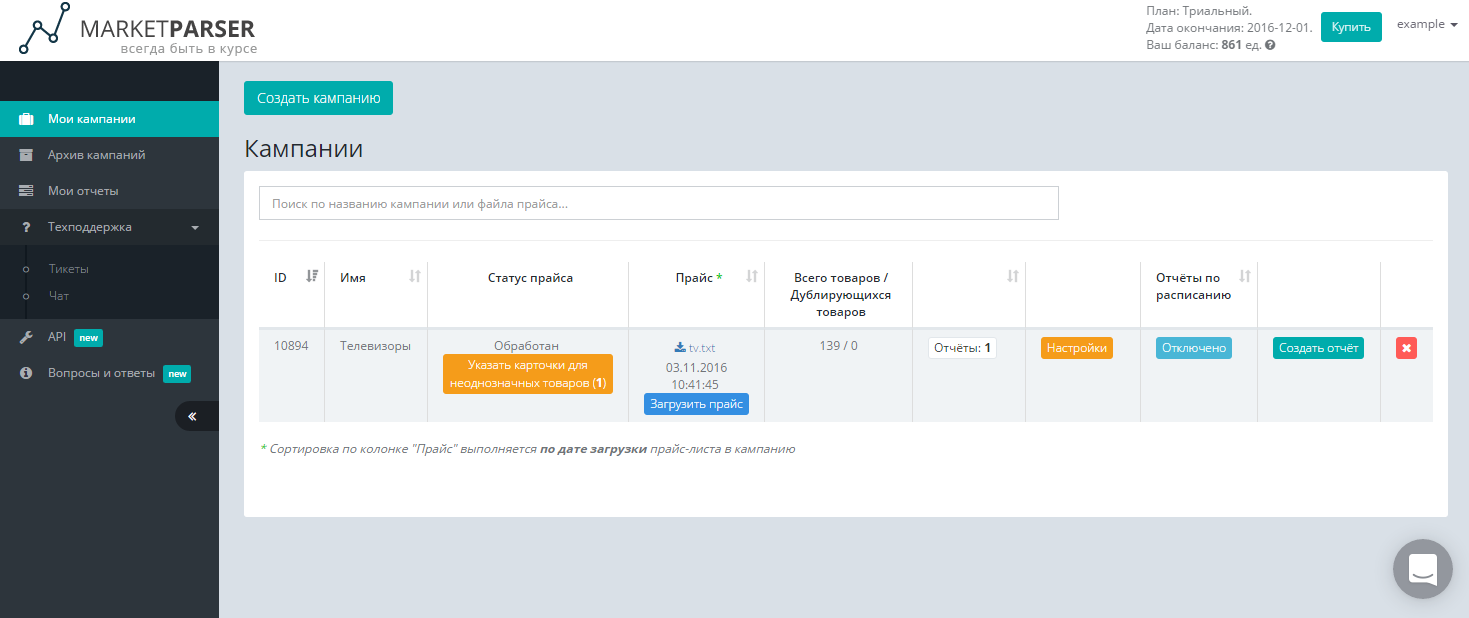
Task: Sort campaigns by ID column
Action: click(x=292, y=277)
